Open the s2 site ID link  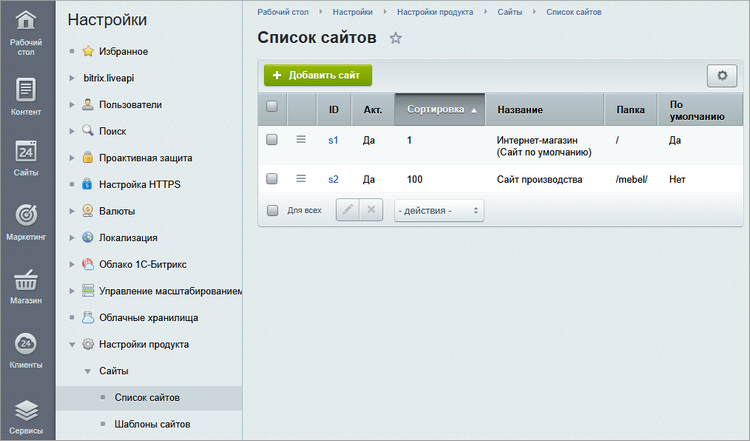point(333,179)
